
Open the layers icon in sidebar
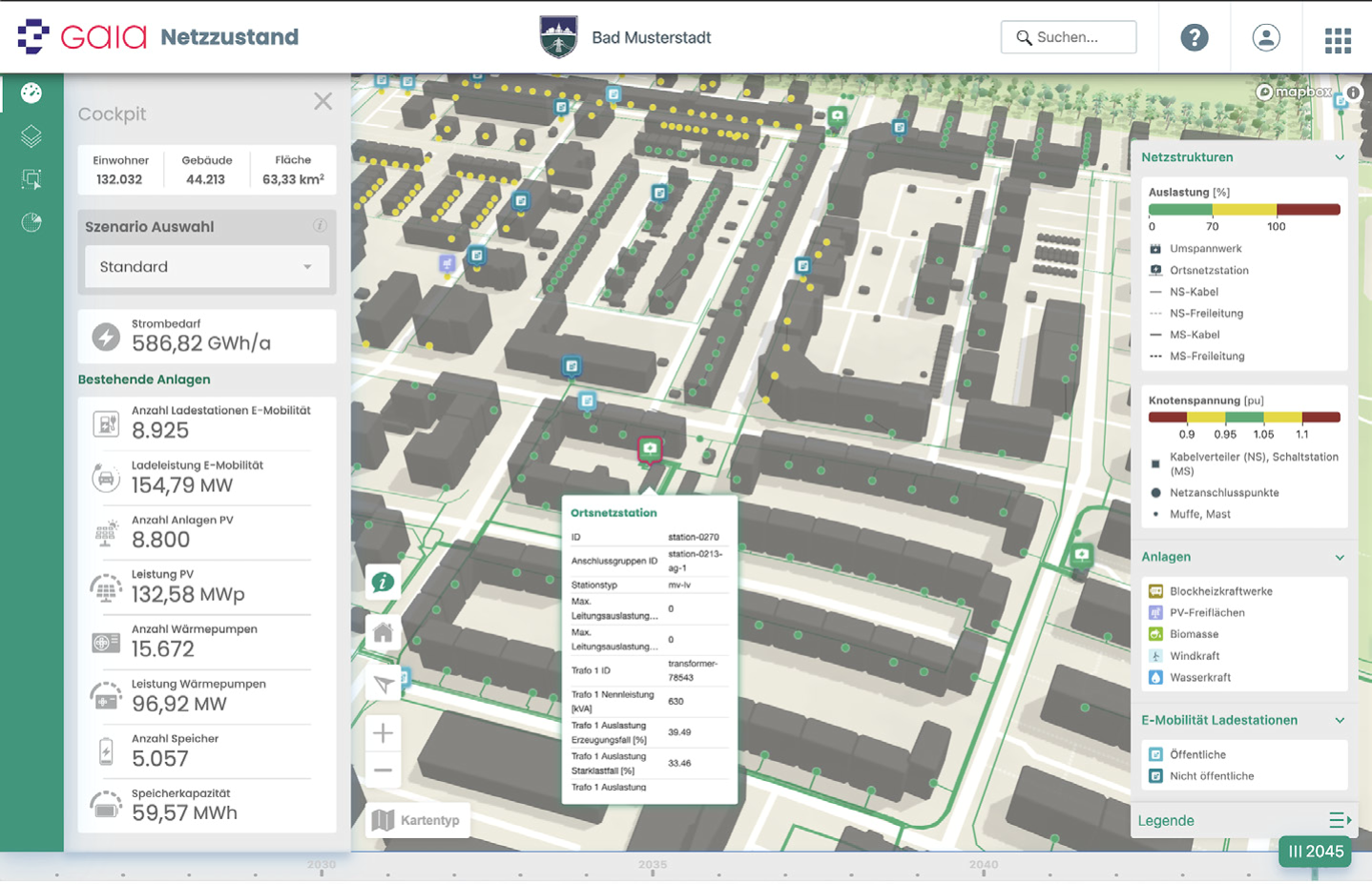(31, 136)
